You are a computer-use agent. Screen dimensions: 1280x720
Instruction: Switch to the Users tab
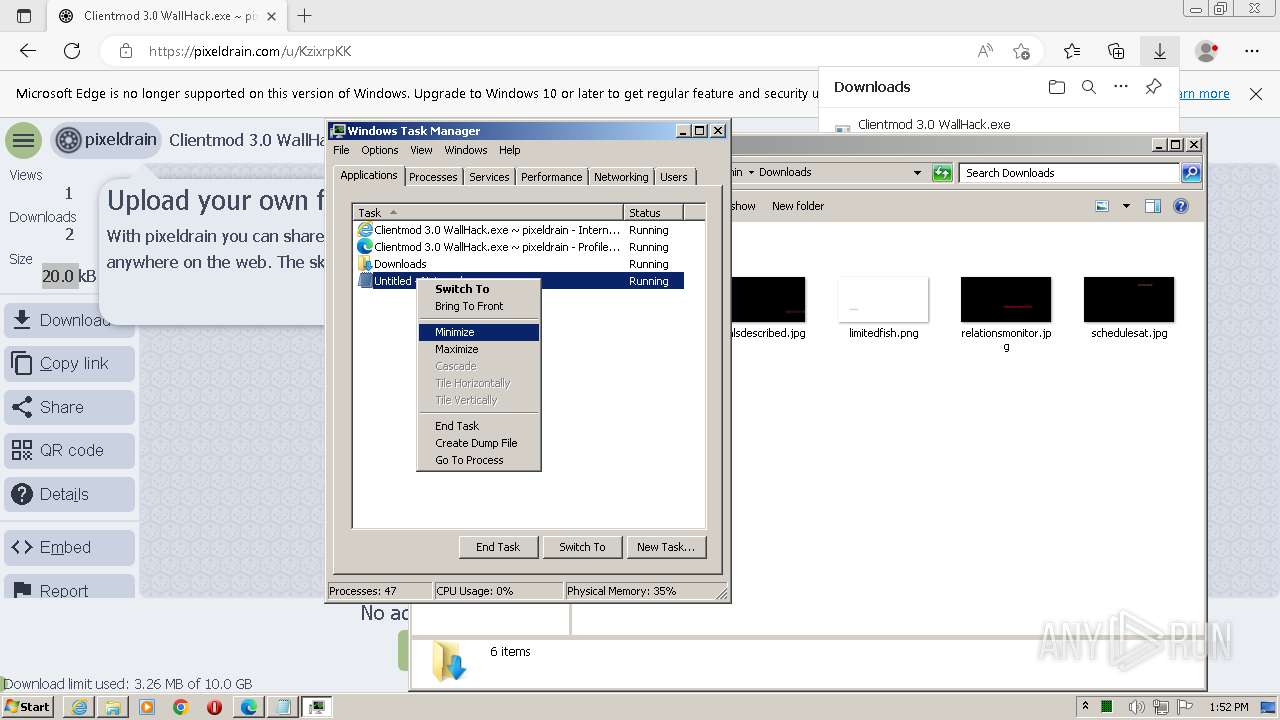point(674,177)
